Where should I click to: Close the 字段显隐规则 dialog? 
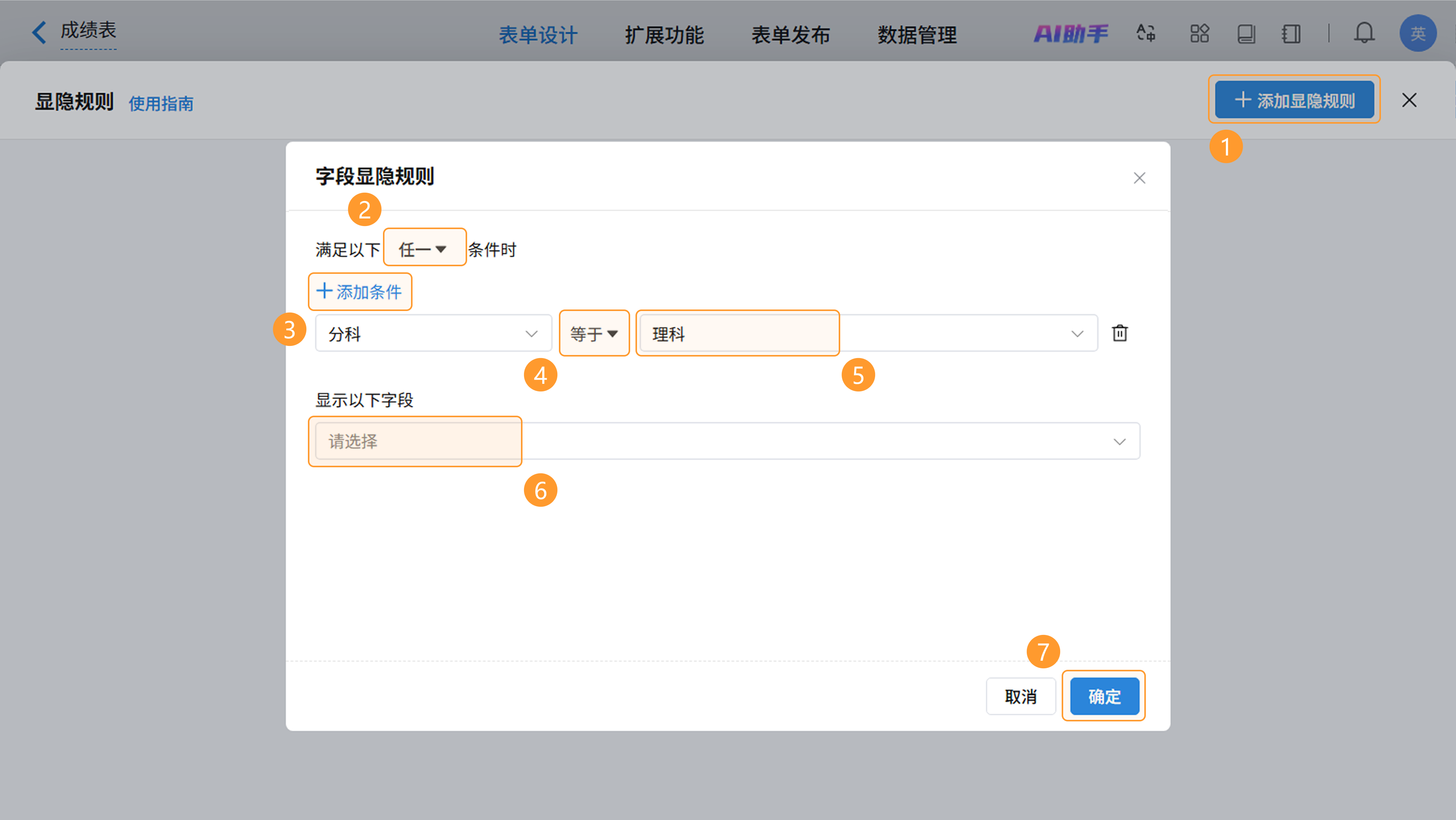pyautogui.click(x=1139, y=178)
